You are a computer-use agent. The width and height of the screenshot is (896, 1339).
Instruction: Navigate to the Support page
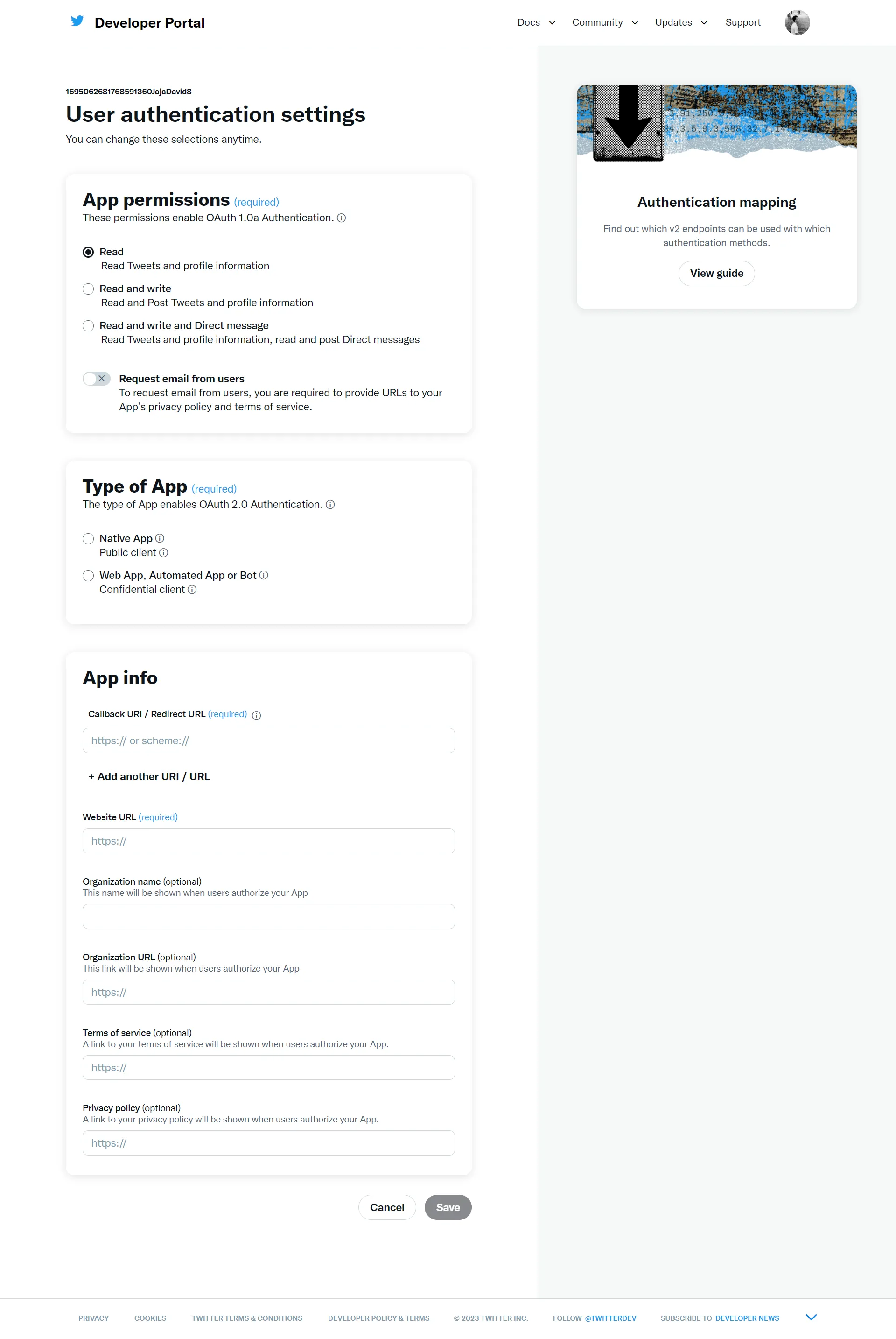coord(743,22)
